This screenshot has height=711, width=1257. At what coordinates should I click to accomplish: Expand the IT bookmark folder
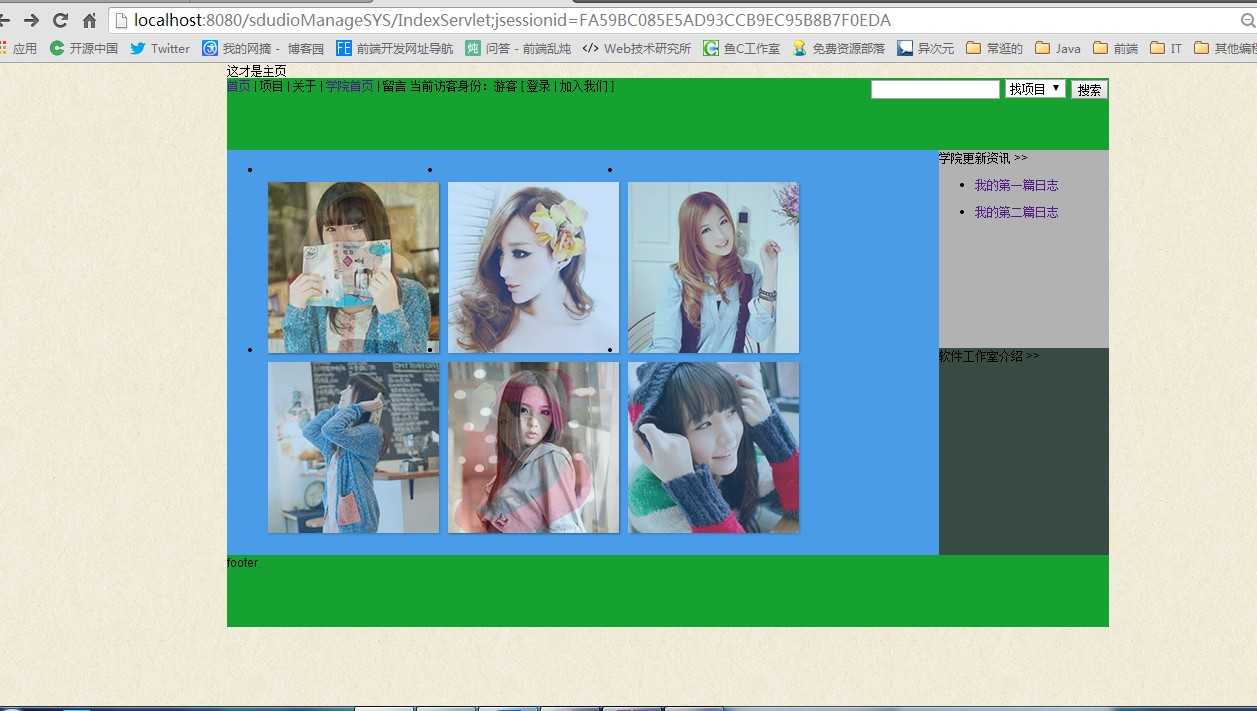1166,48
